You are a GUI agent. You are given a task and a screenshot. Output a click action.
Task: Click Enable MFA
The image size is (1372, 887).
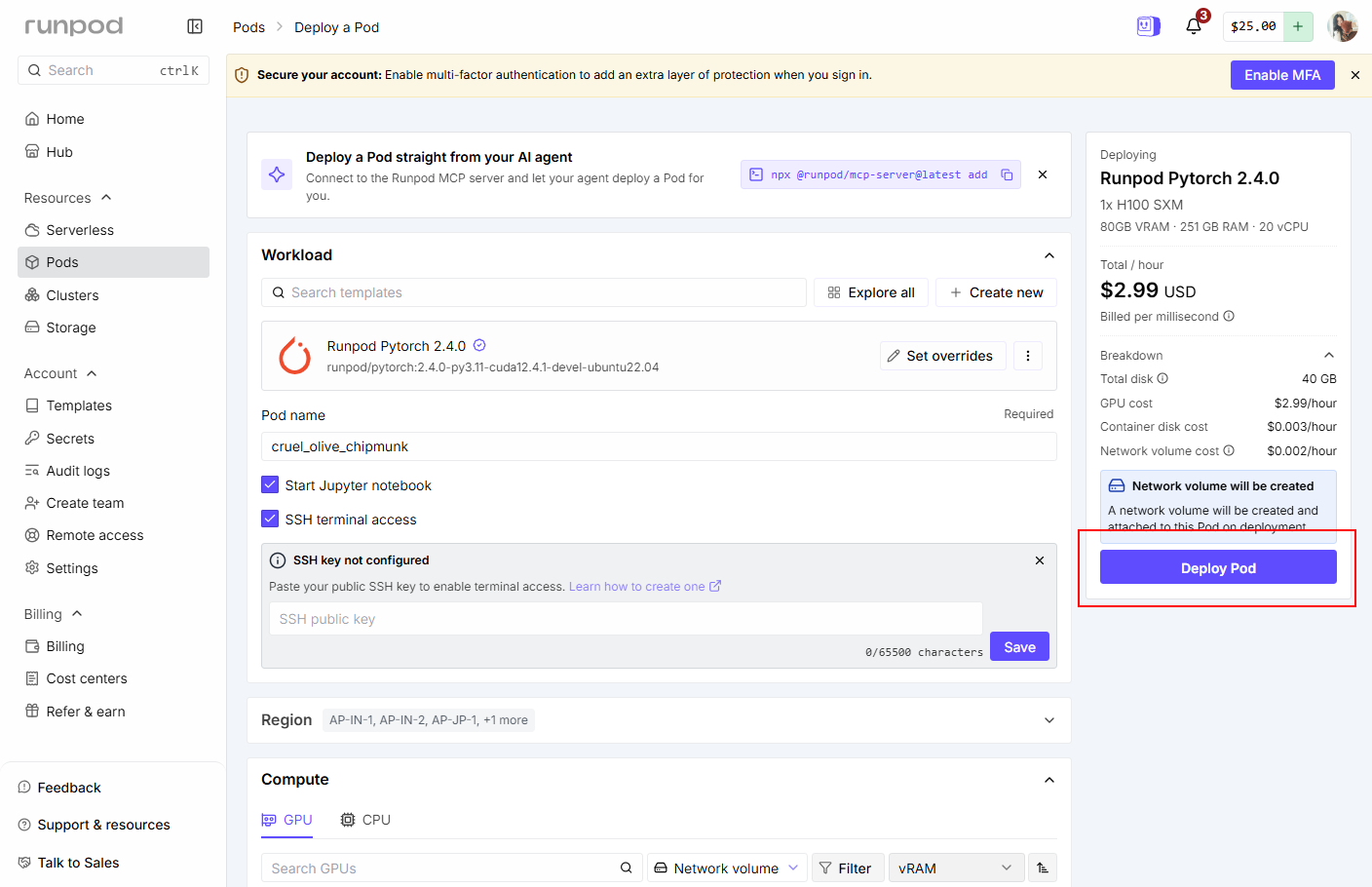[1282, 75]
